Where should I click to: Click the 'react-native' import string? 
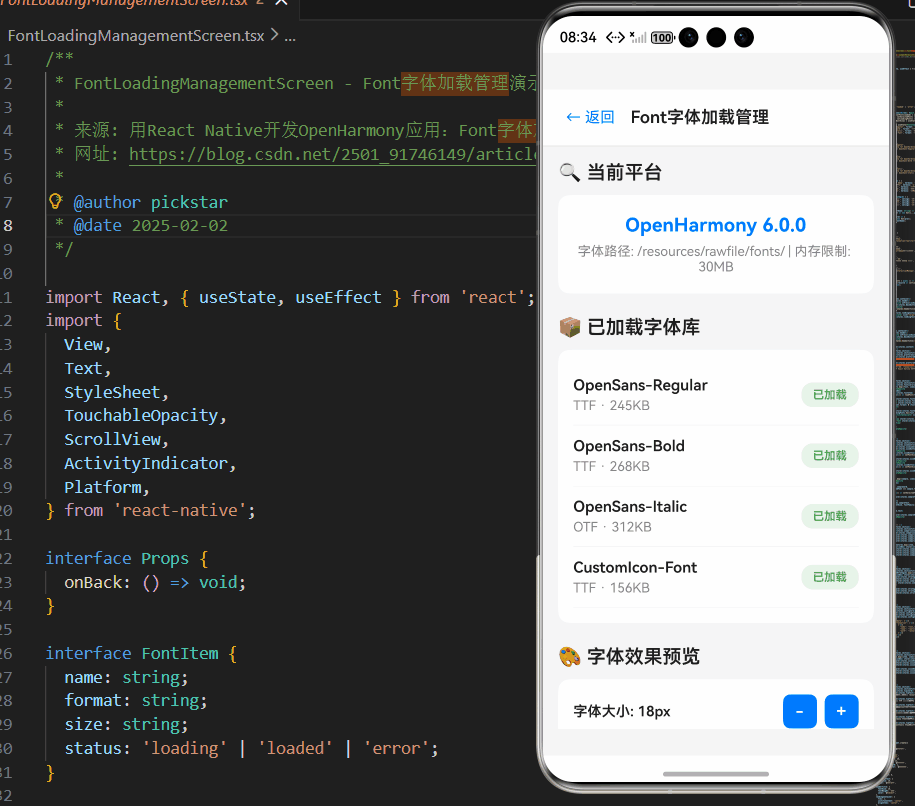(x=179, y=511)
